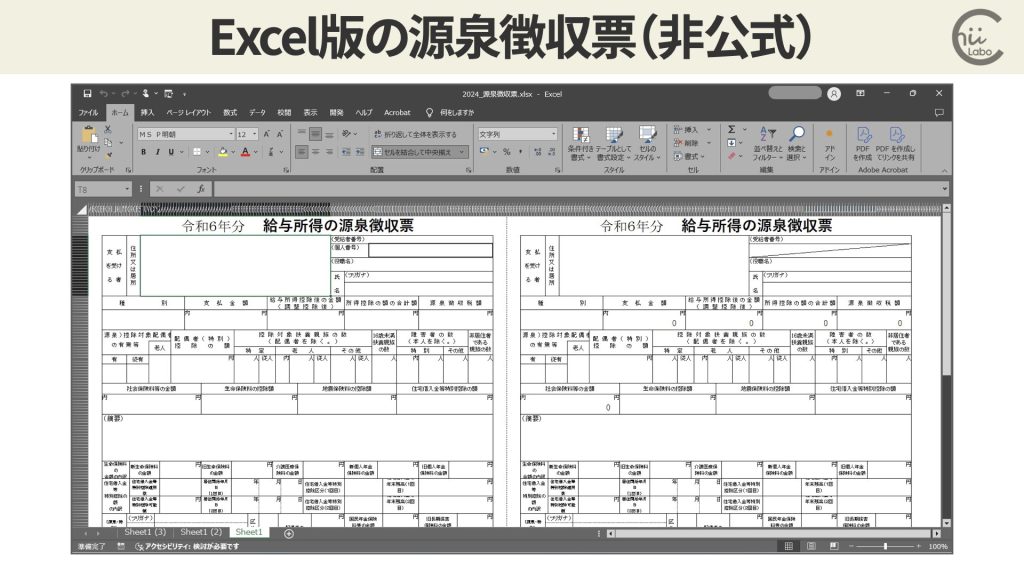Expand the formula bar
Image resolution: width=1024 pixels, height=576 pixels.
(944, 189)
